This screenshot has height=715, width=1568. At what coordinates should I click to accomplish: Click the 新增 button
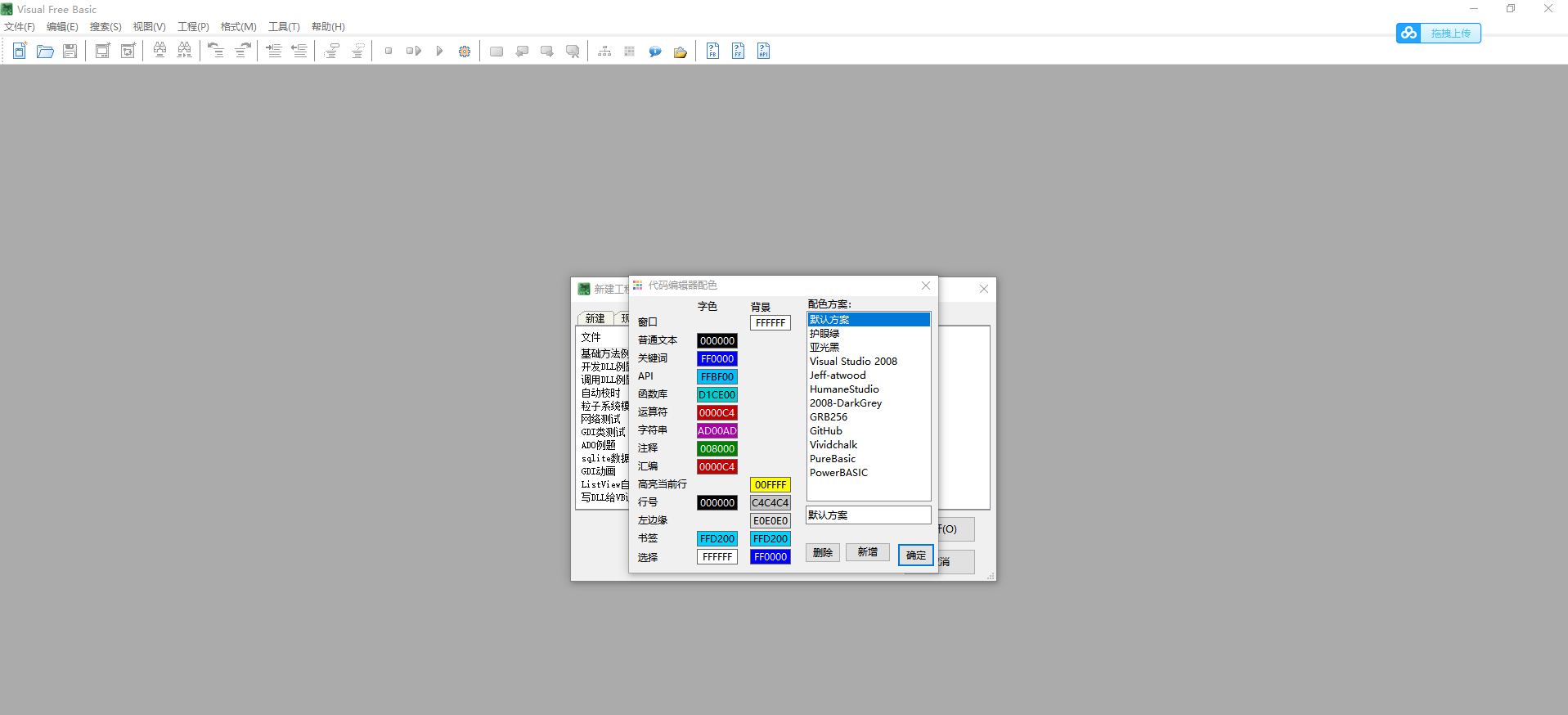point(868,553)
